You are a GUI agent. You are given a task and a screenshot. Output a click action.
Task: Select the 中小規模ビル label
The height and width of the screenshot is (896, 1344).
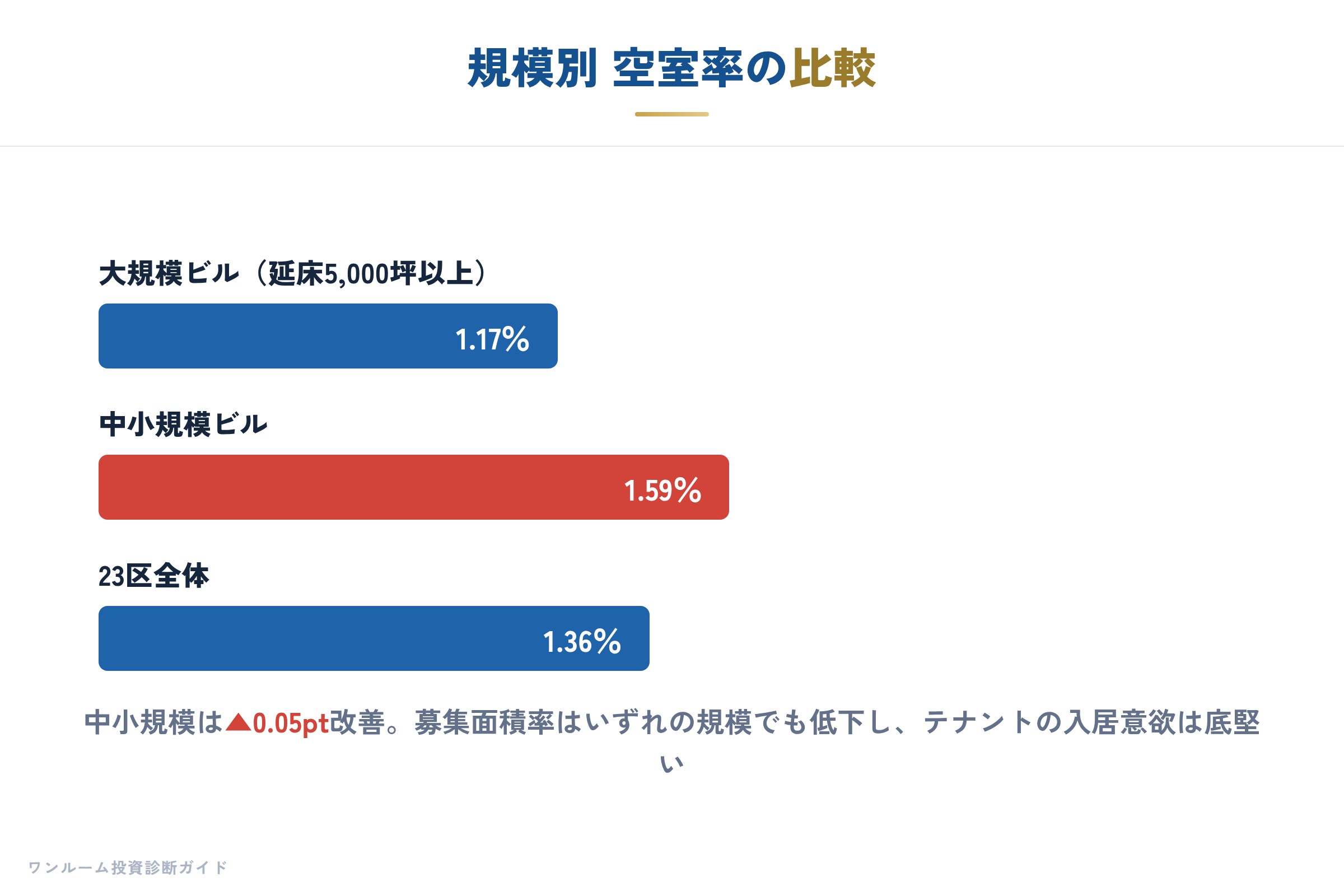[184, 424]
